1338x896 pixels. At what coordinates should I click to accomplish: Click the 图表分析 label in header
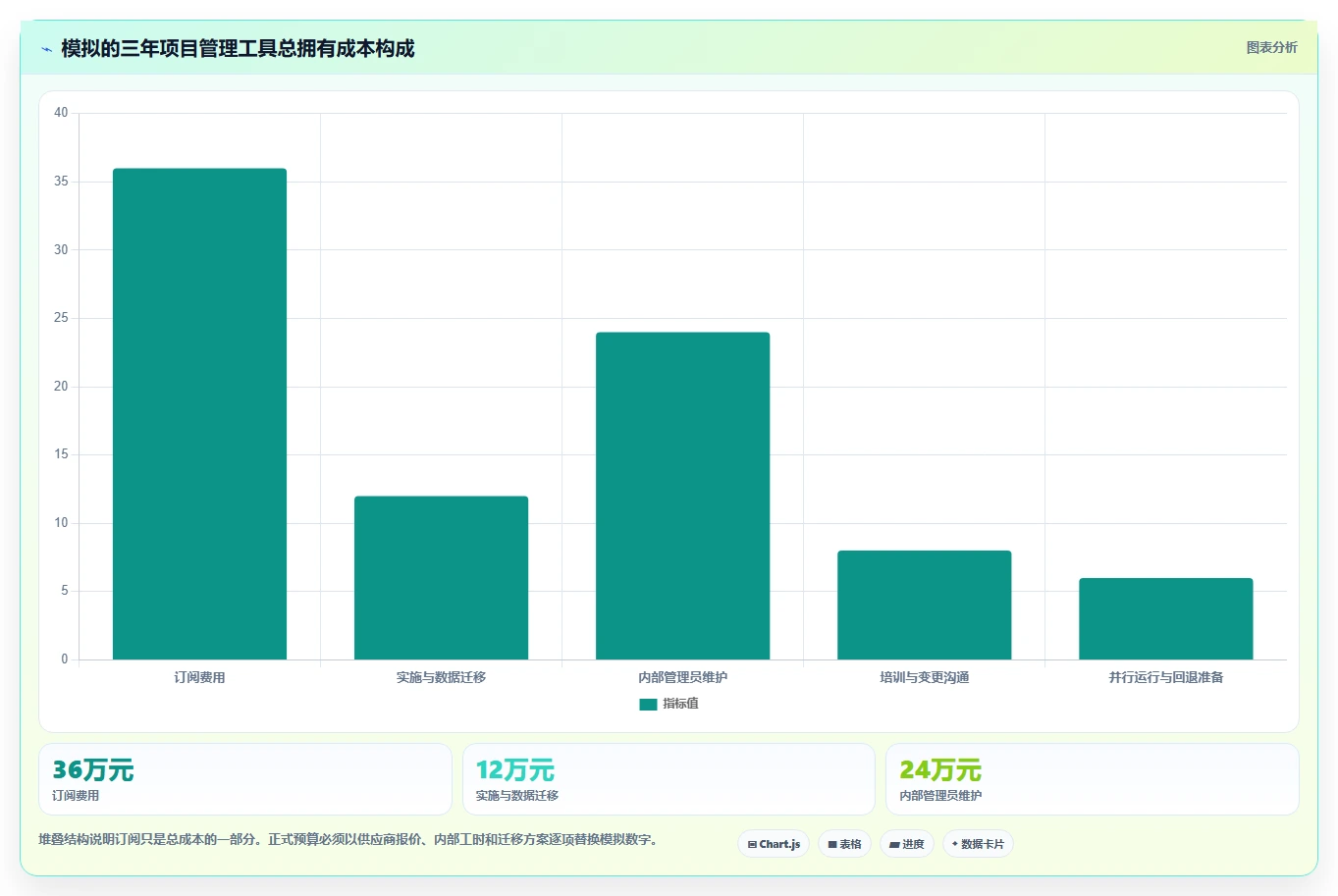(1271, 47)
